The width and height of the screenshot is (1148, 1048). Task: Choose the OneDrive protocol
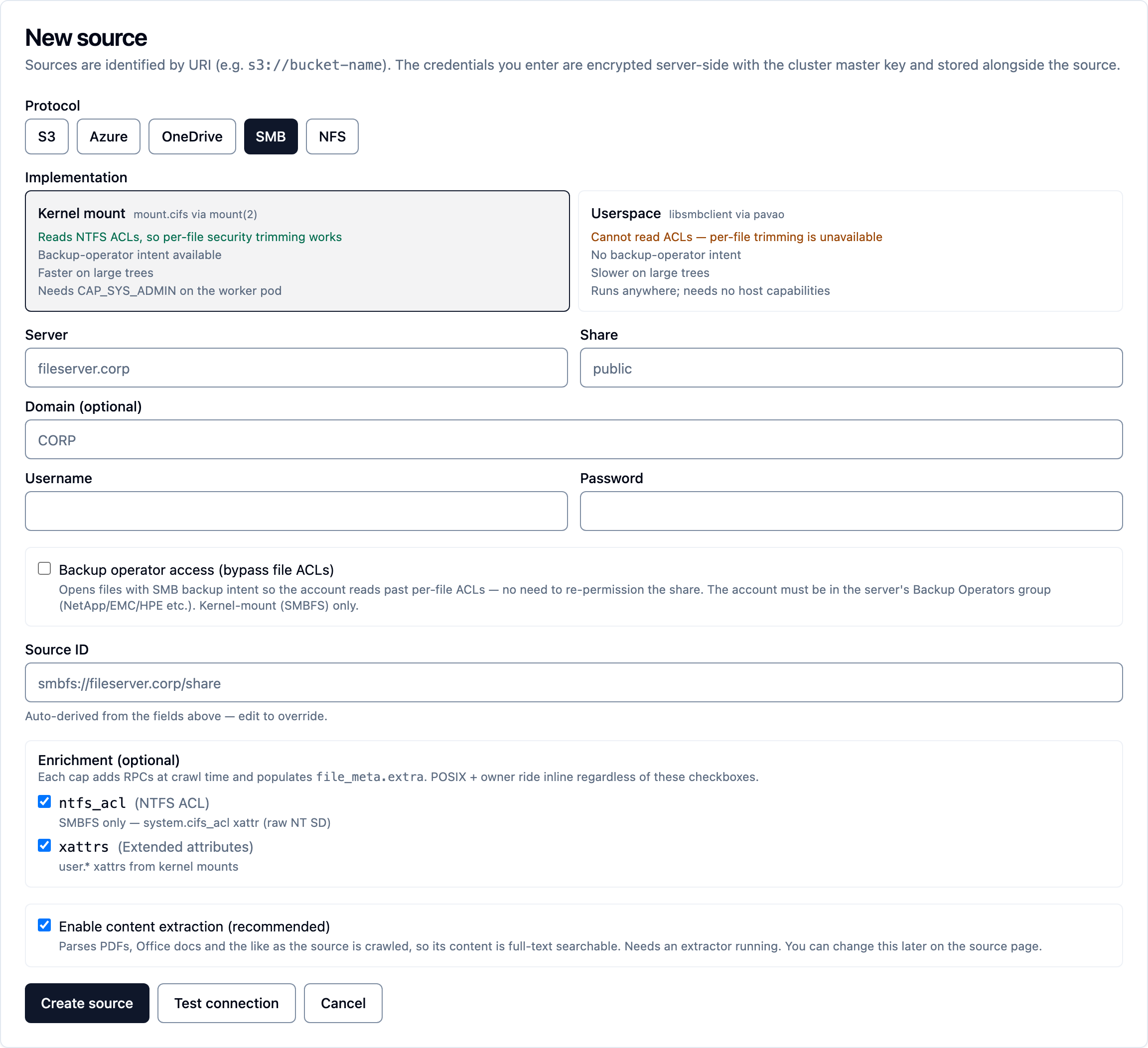[192, 136]
